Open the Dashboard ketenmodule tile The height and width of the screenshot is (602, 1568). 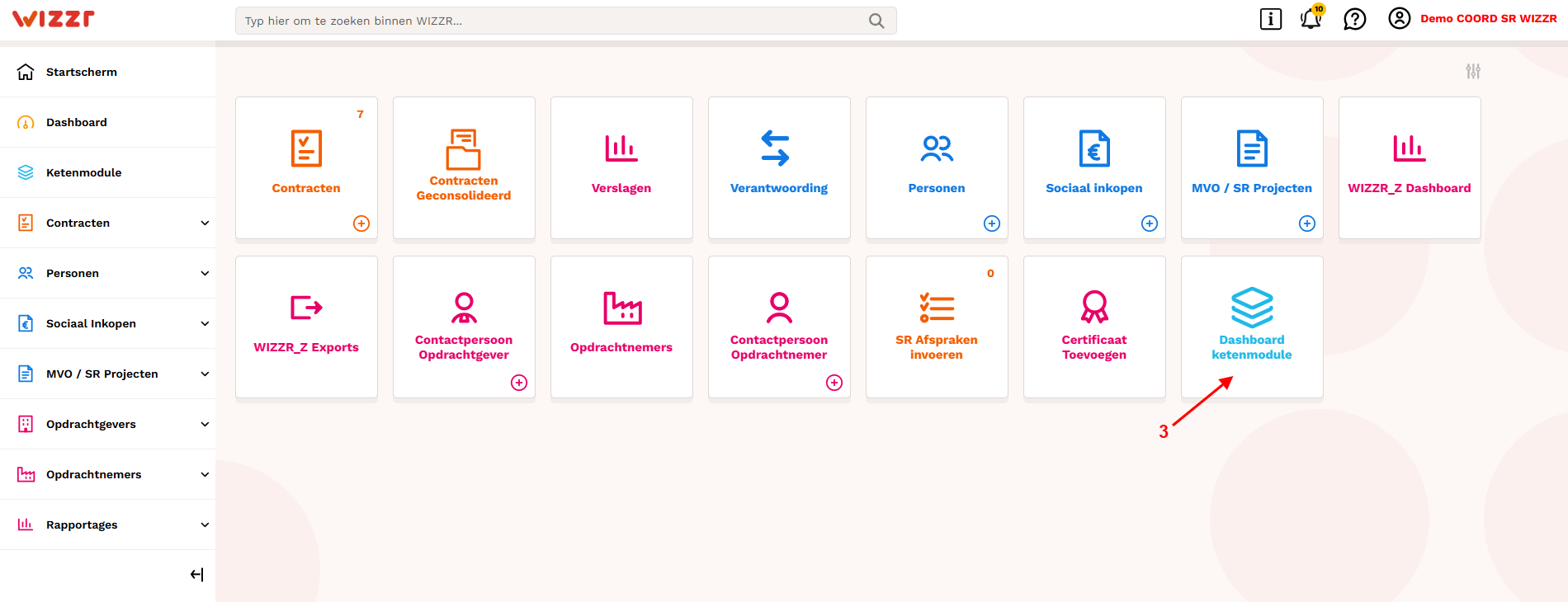(x=1252, y=327)
